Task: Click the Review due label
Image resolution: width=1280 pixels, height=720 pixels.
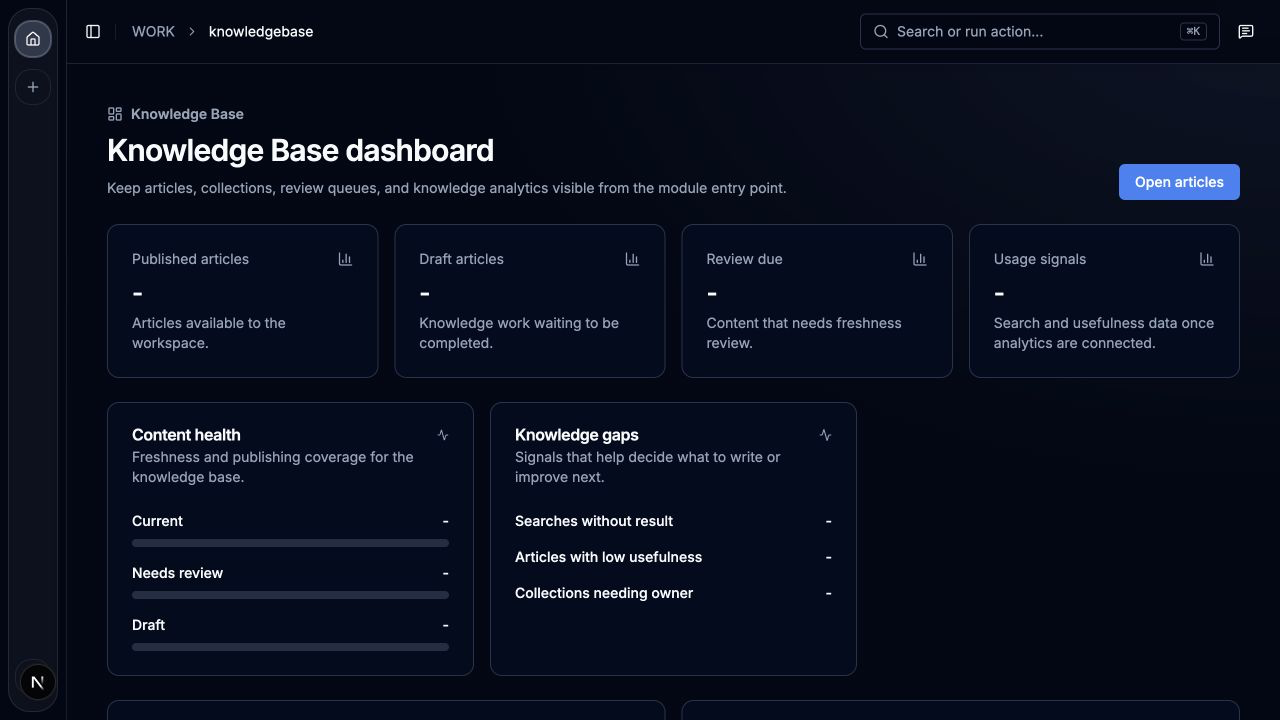Action: tap(744, 259)
